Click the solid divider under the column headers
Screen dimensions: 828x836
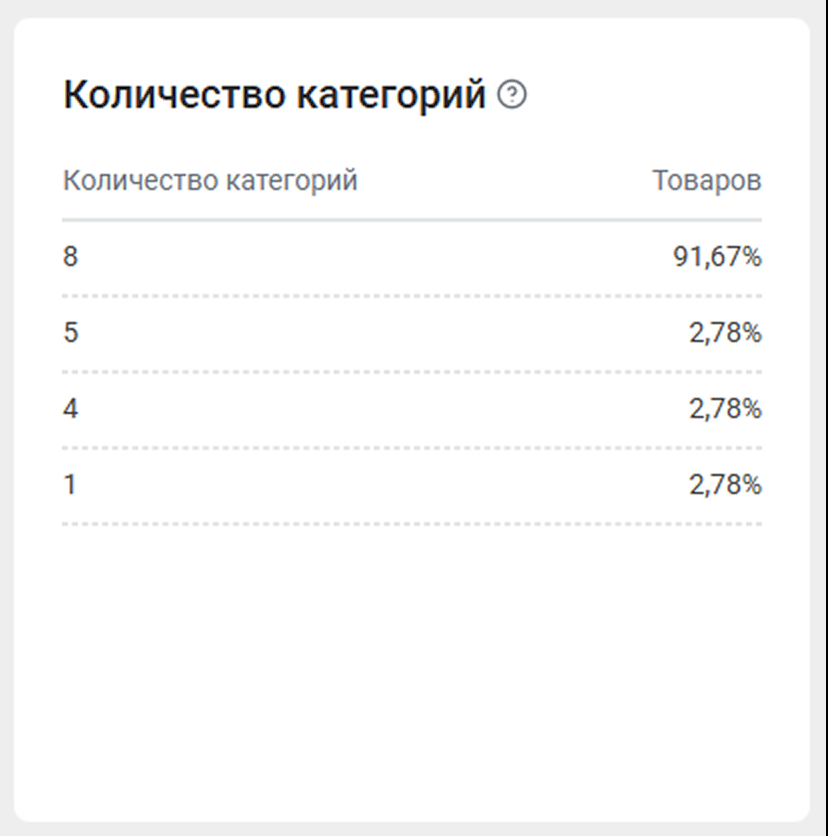411,220
